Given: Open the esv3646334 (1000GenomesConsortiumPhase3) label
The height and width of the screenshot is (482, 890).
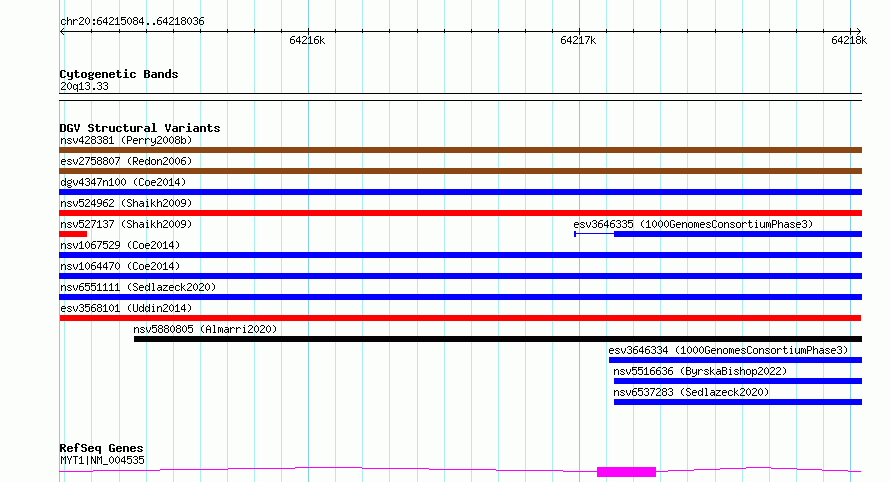Looking at the screenshot, I should point(728,350).
